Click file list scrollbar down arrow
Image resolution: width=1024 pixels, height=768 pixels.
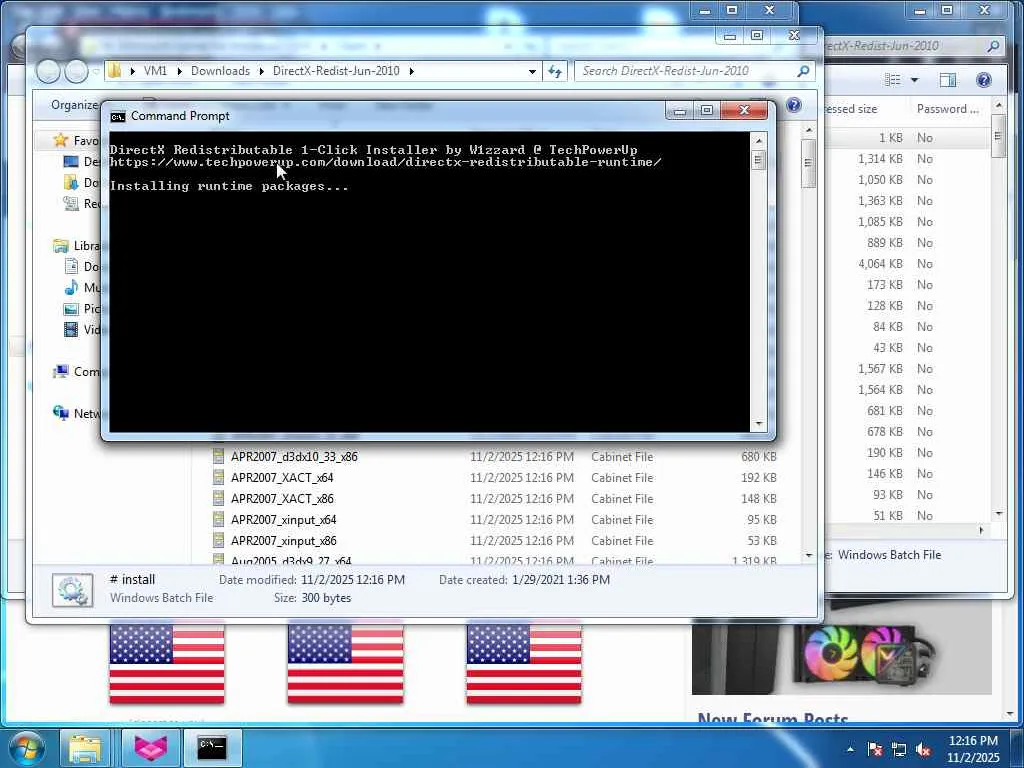[x=808, y=555]
